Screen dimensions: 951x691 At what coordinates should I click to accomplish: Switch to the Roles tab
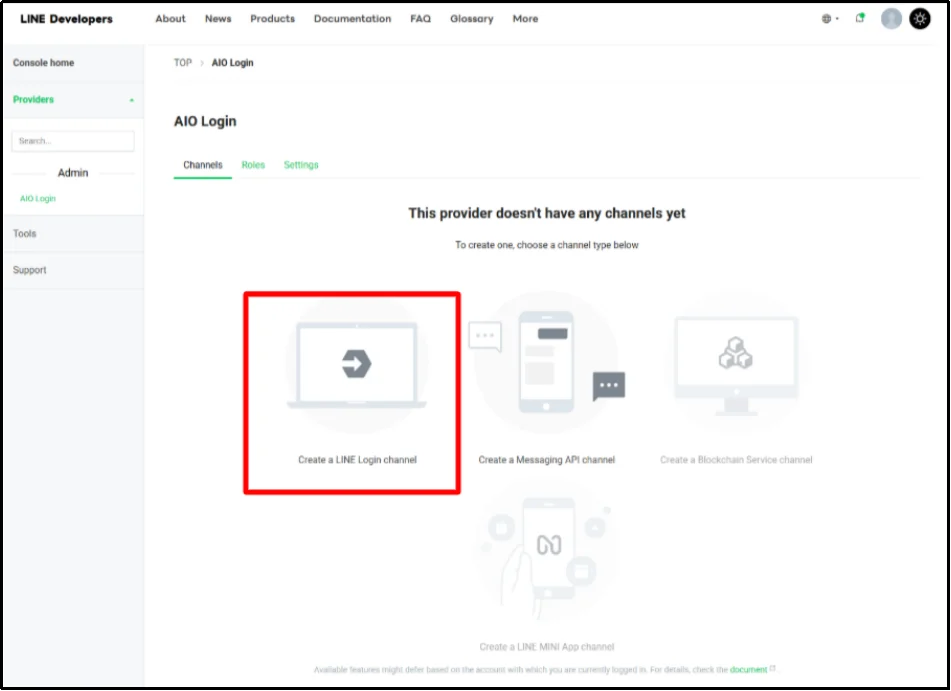[x=253, y=164]
